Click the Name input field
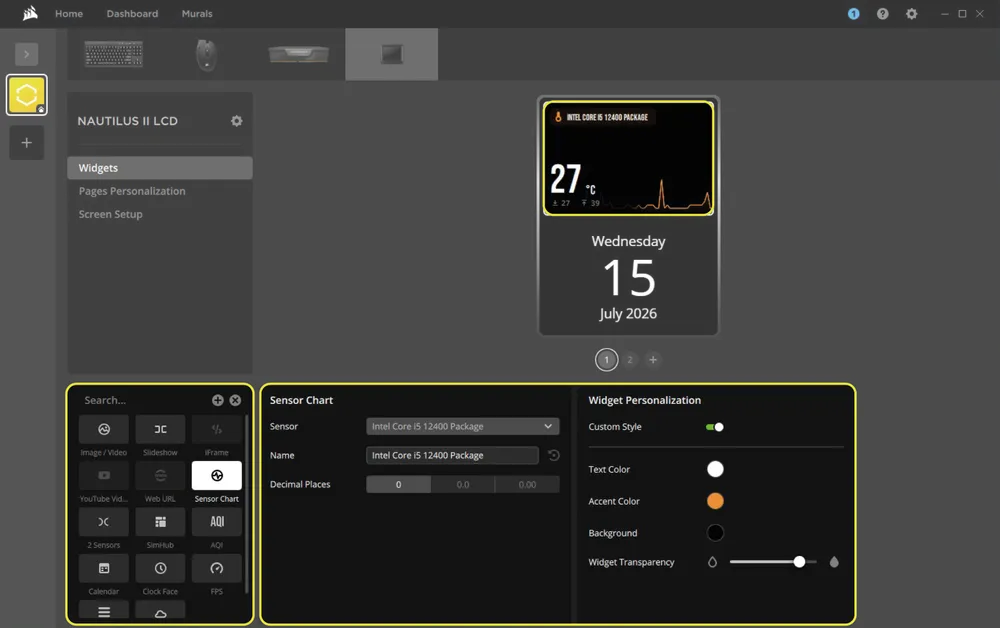The image size is (1000, 628). pyautogui.click(x=452, y=455)
